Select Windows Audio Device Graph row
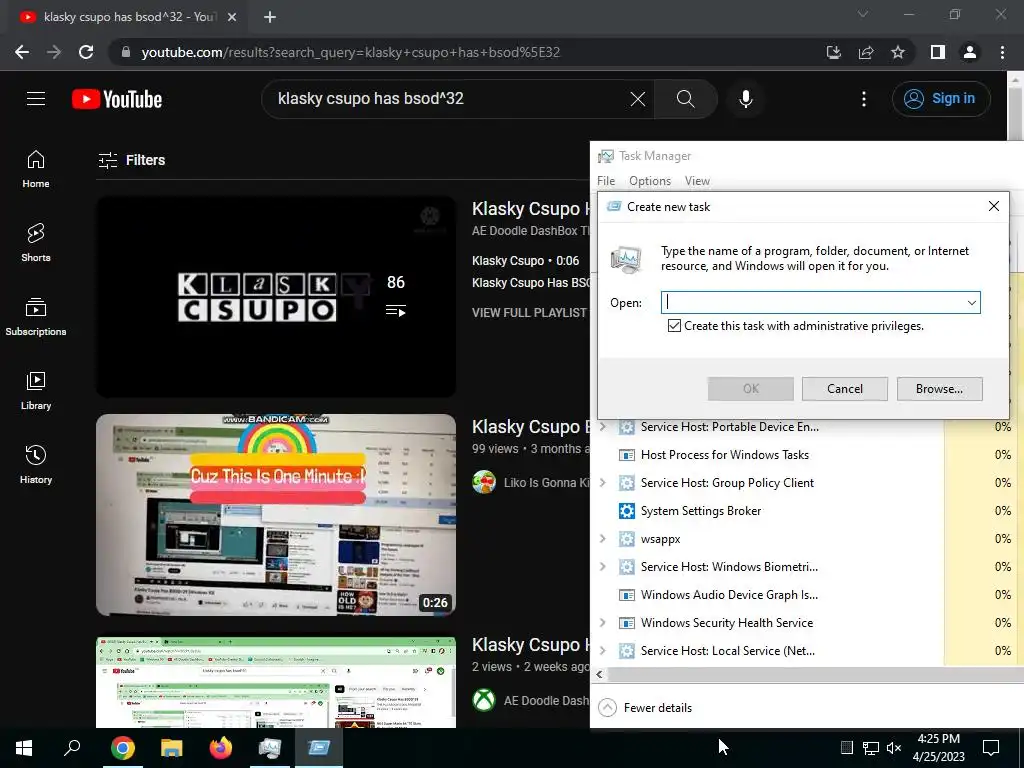Image resolution: width=1024 pixels, height=768 pixels. pyautogui.click(x=729, y=595)
